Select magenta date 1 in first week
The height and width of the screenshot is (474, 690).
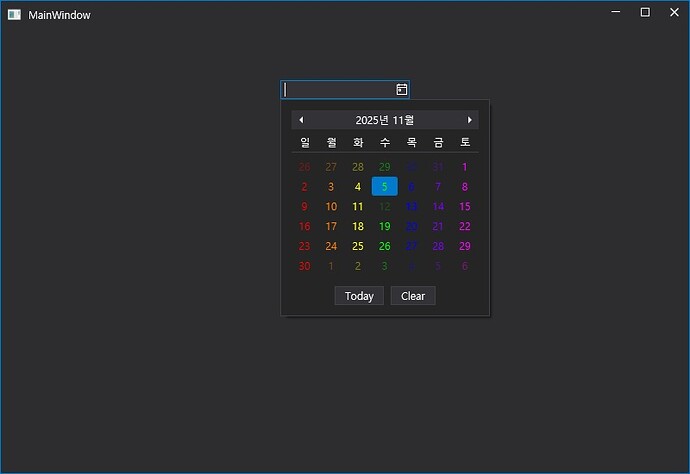click(x=465, y=167)
